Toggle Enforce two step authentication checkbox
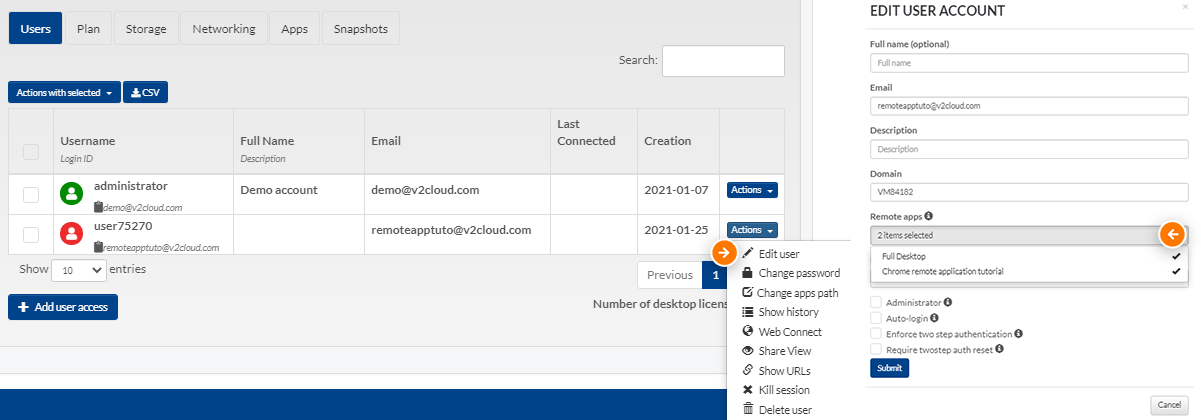Viewport: 1201px width, 420px height. [876, 333]
